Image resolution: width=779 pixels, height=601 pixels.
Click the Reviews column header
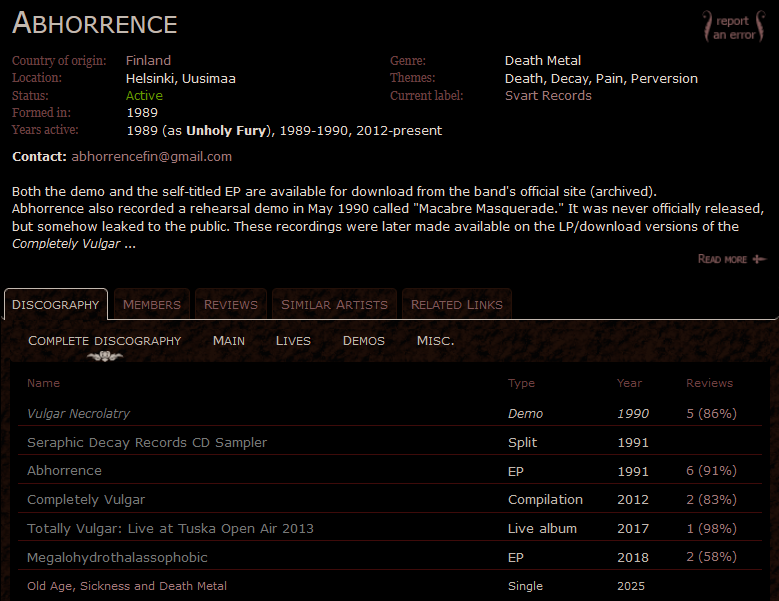tap(709, 383)
